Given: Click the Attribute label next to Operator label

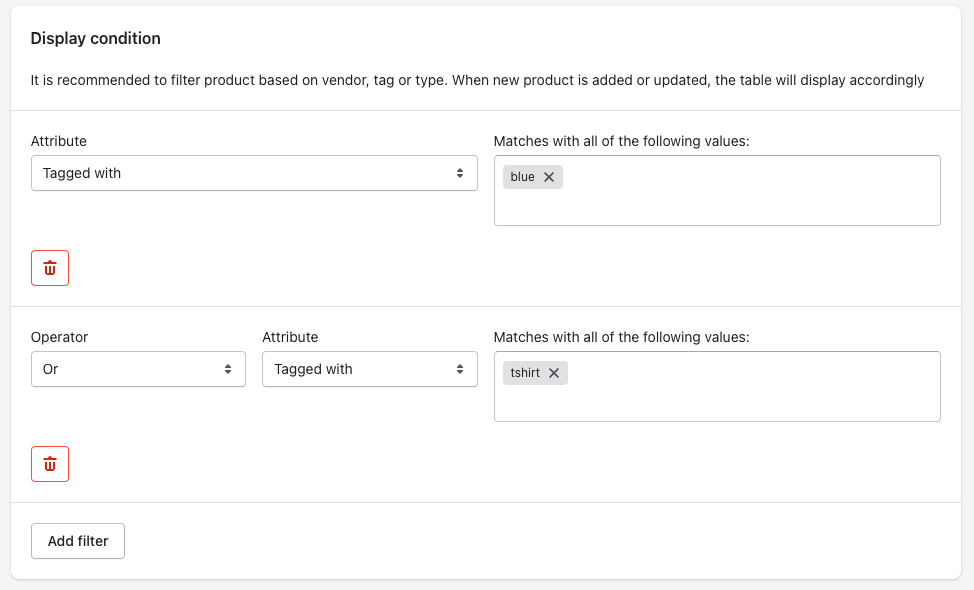Looking at the screenshot, I should pos(290,337).
